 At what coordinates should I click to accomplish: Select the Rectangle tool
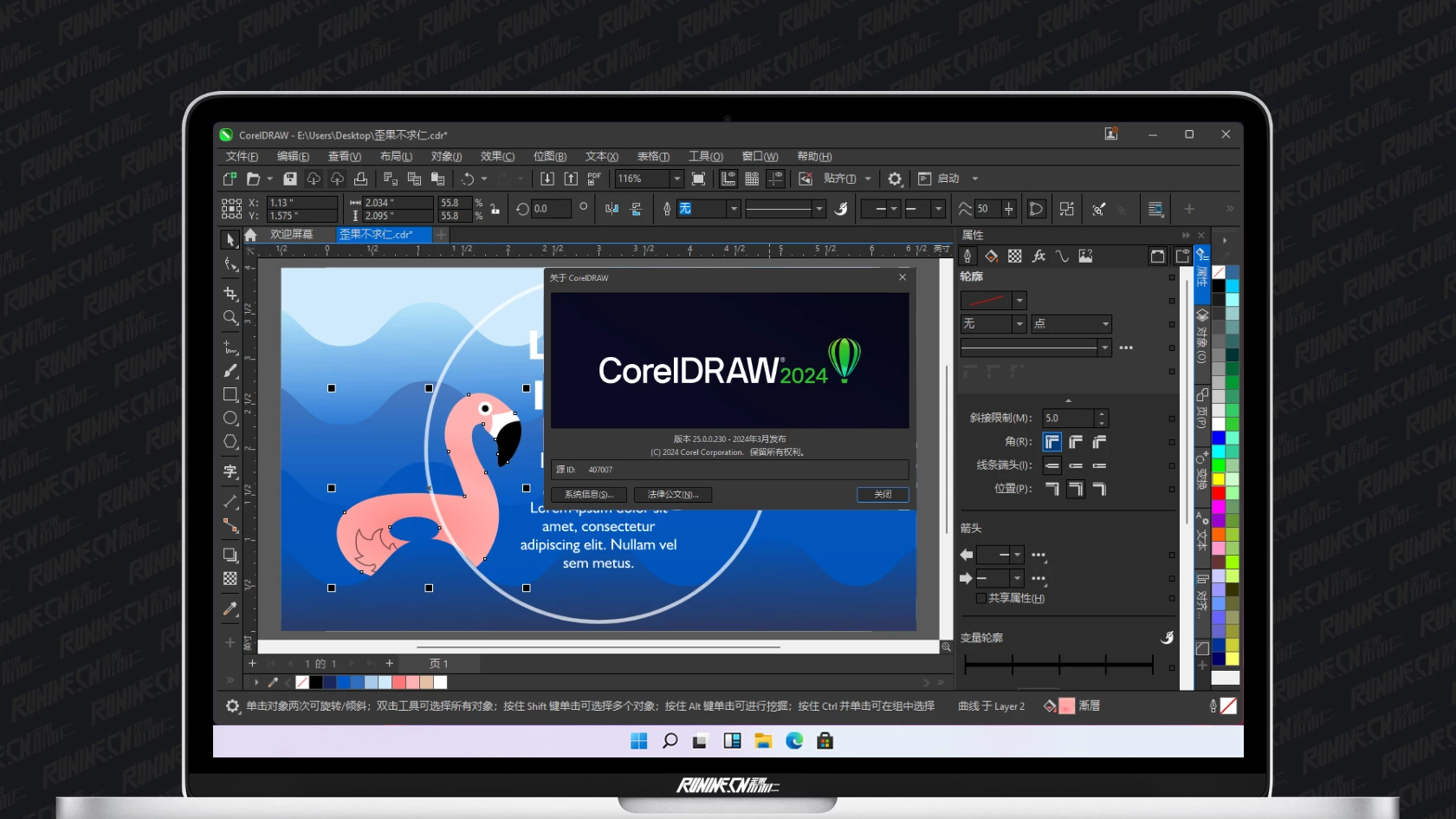(x=230, y=394)
